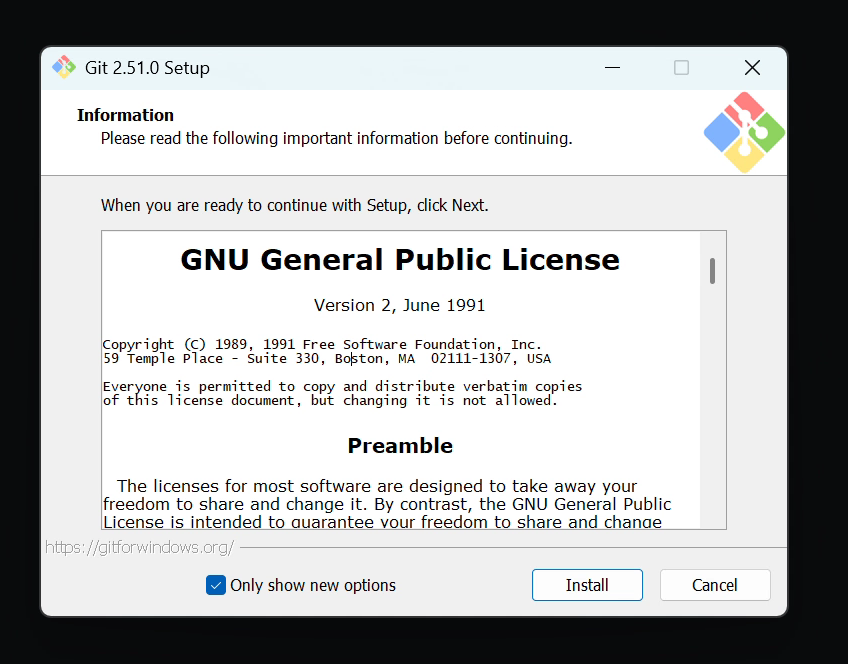Click the Git icon in the title bar
848x664 pixels.
tap(64, 67)
